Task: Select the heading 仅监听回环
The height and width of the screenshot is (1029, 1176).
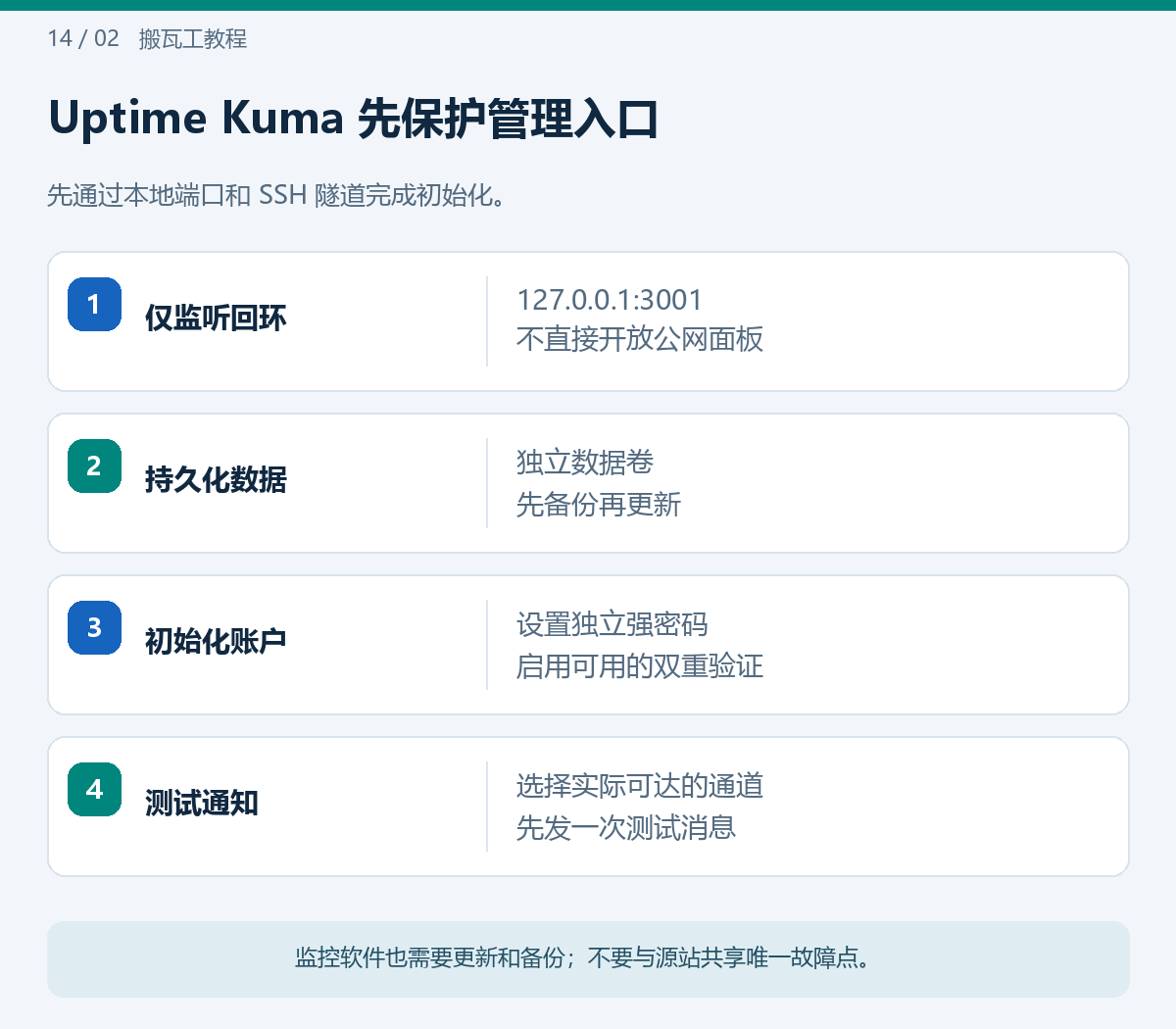Action: pos(216,318)
